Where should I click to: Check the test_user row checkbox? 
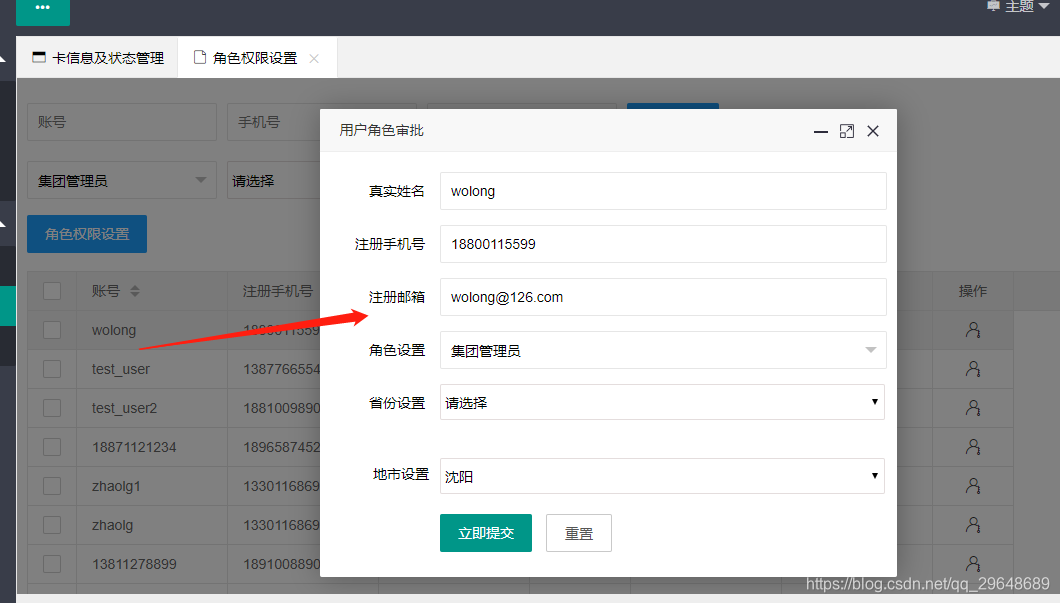tap(52, 369)
